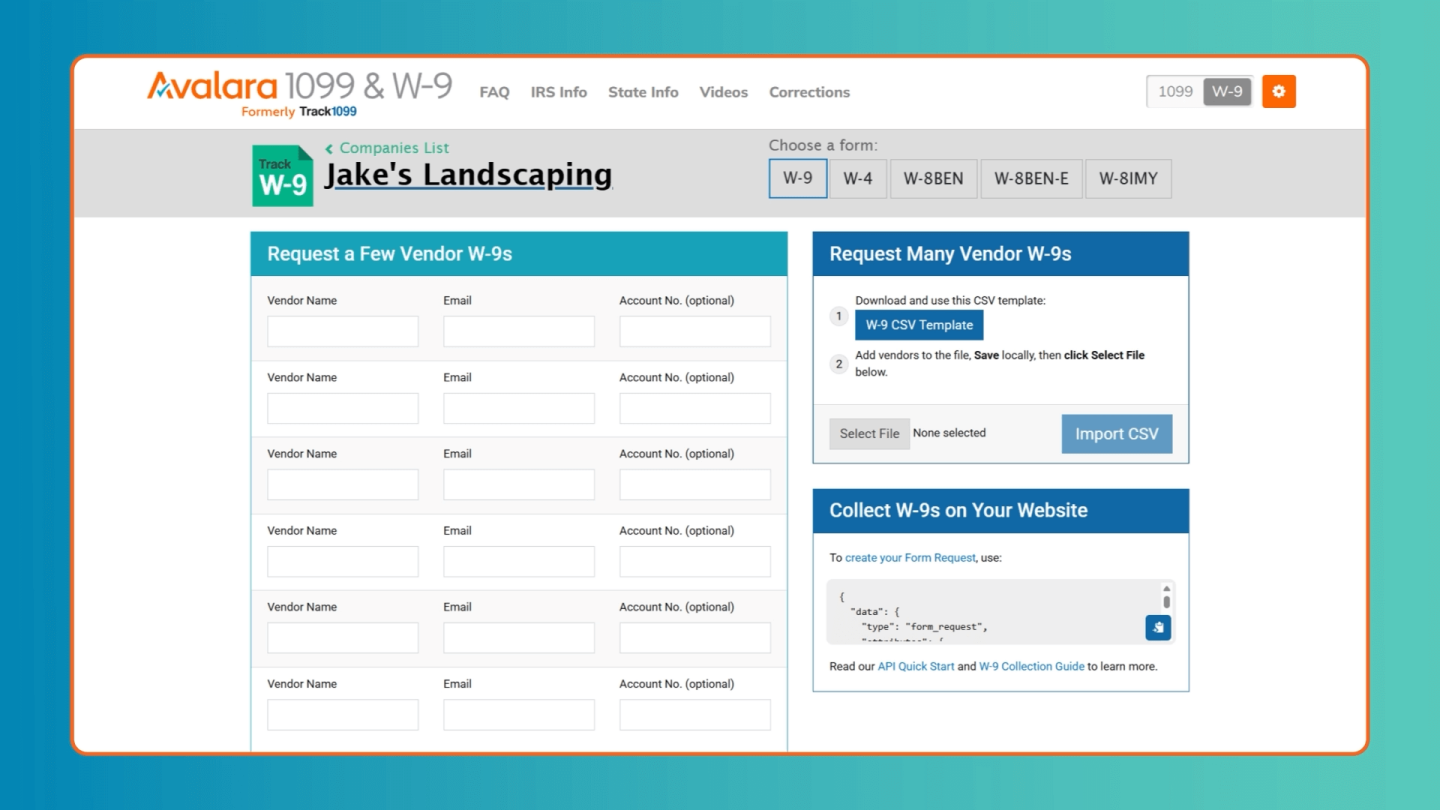Image resolution: width=1440 pixels, height=810 pixels.
Task: Open State Info in navigation
Action: pos(643,92)
